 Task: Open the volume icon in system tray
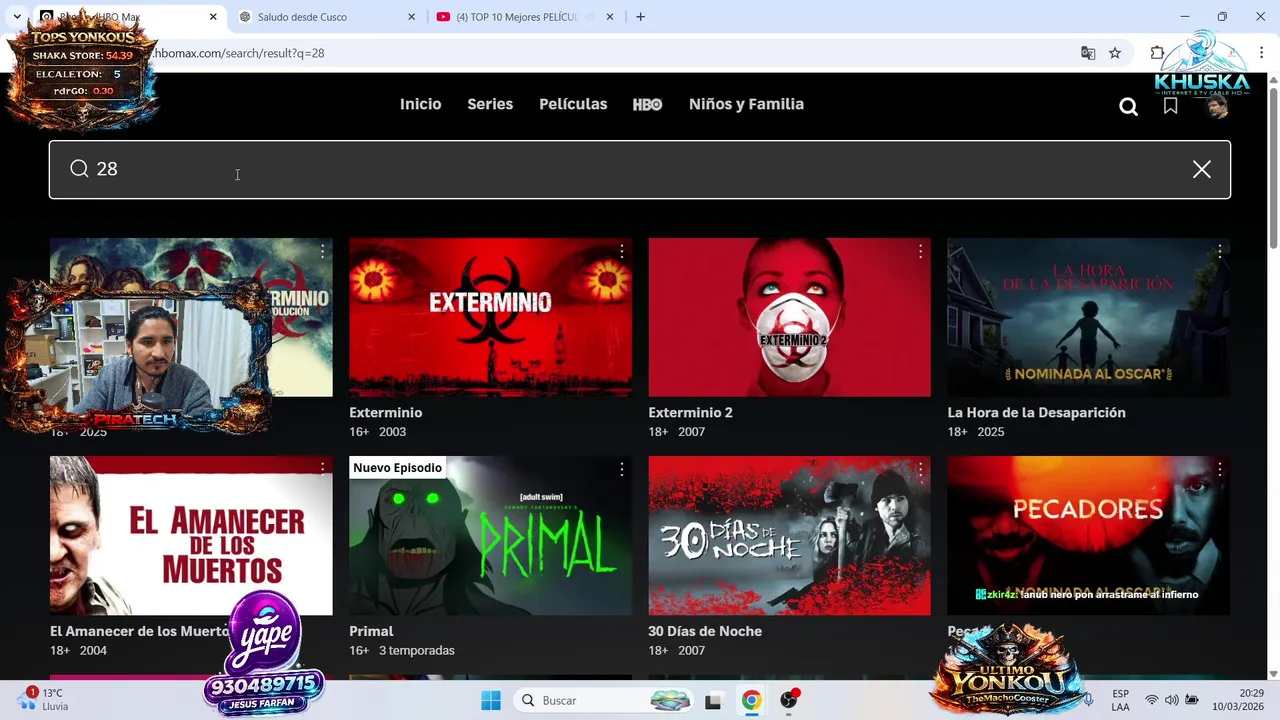tap(1171, 700)
